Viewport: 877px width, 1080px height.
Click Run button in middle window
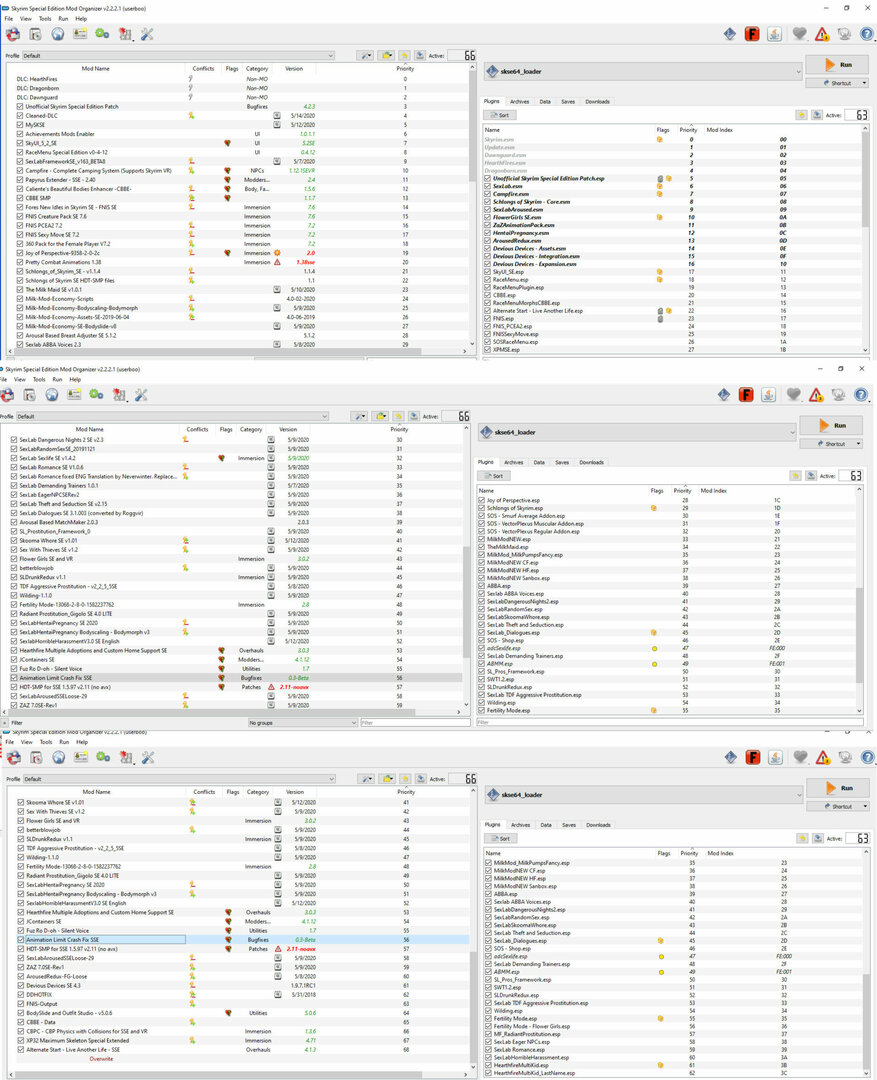pos(831,426)
